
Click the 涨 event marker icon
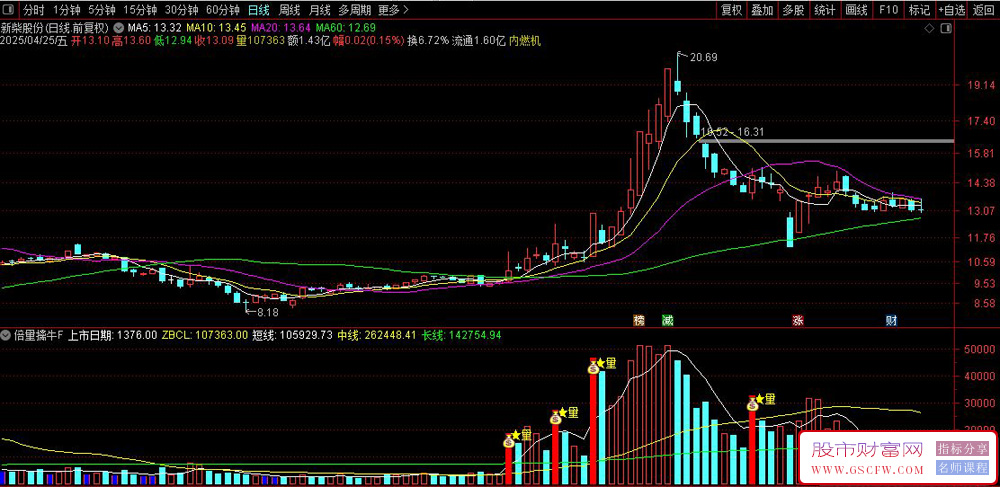coord(798,320)
